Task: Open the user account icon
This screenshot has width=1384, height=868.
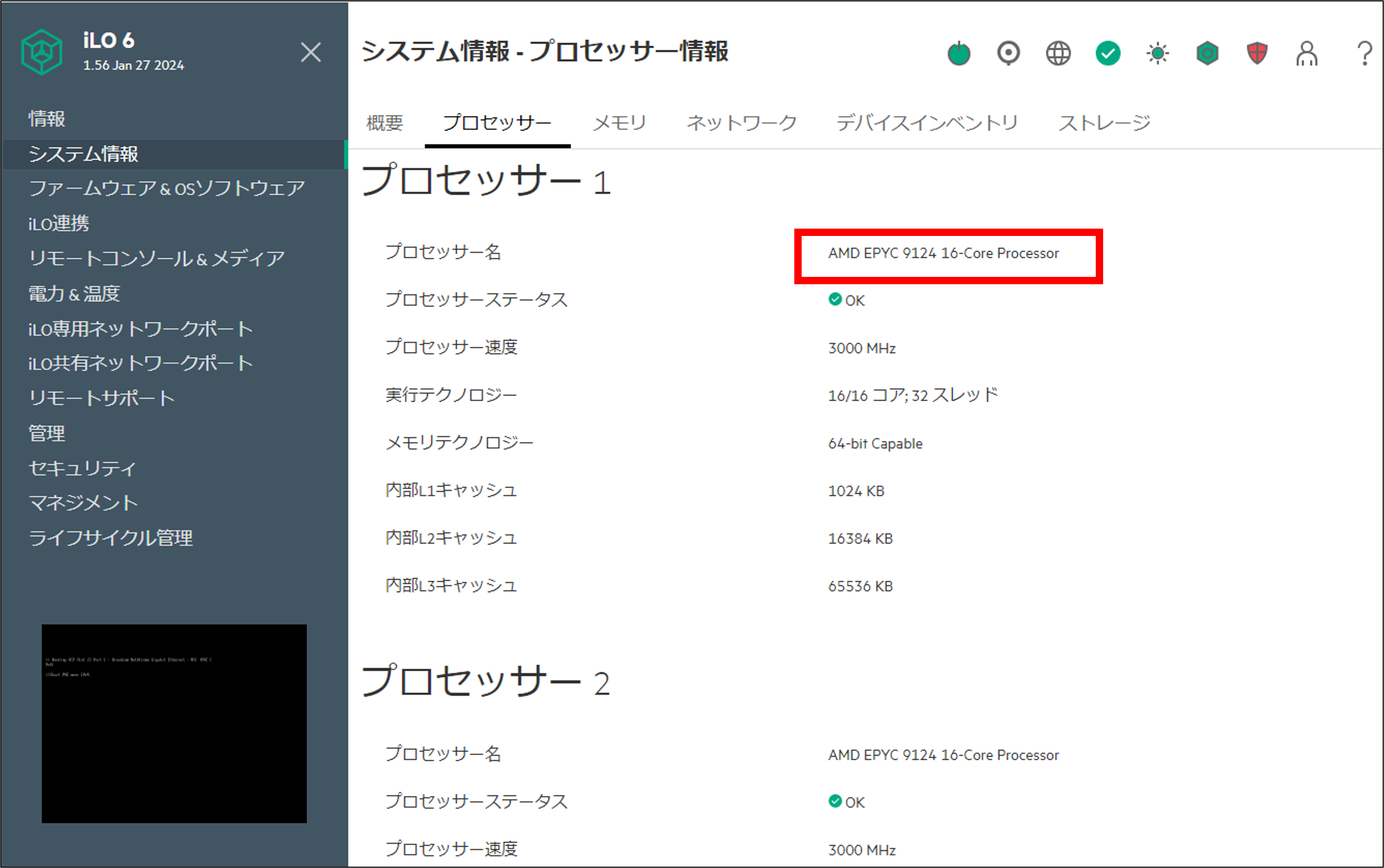Action: click(x=1306, y=53)
